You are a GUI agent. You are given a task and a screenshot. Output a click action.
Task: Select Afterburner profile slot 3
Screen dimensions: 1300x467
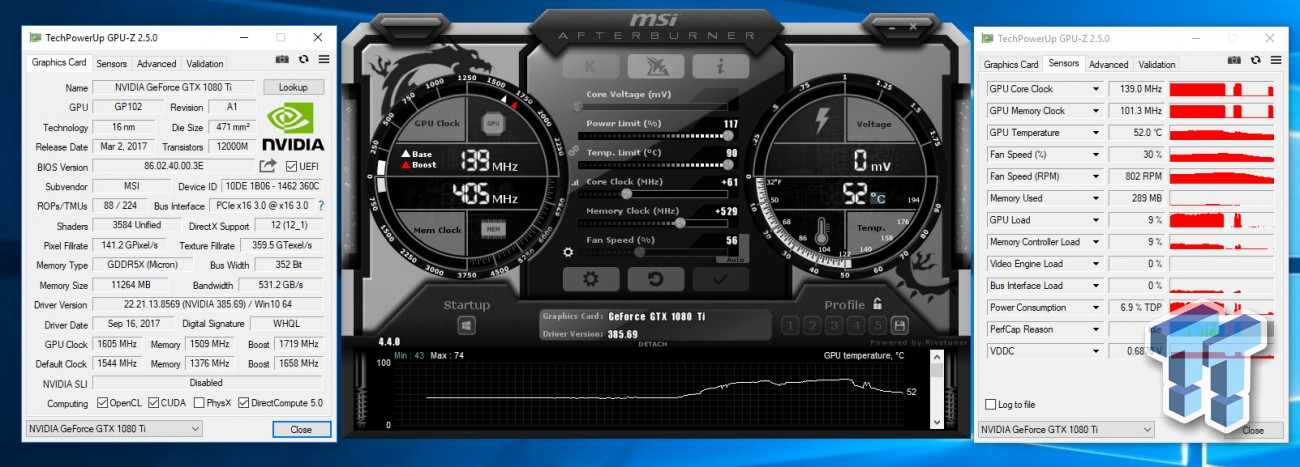coord(833,326)
